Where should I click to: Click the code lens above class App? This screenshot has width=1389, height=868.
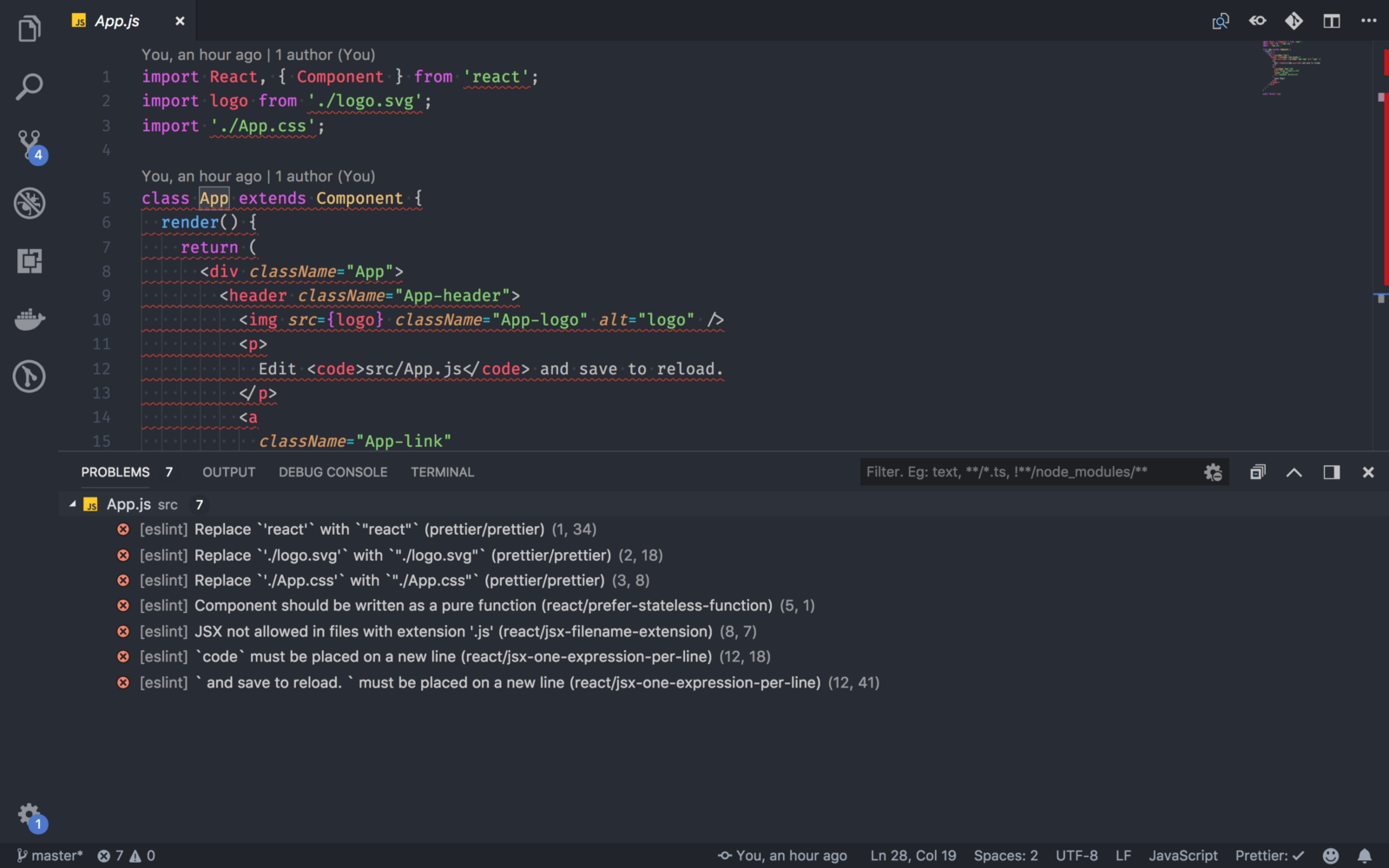tap(258, 176)
